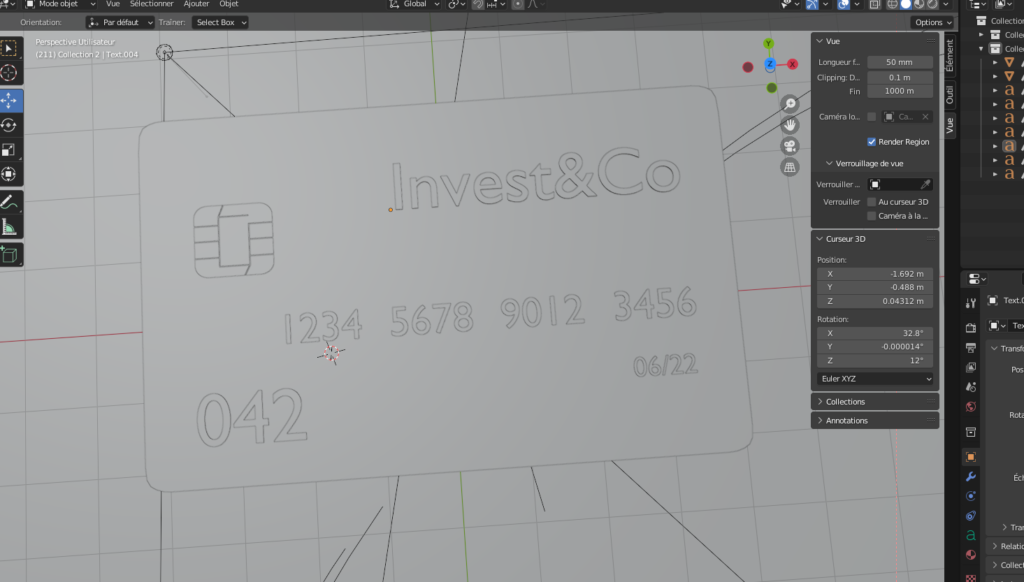Collapse the Curseur 3D panel
The image size is (1024, 582).
[x=820, y=239]
